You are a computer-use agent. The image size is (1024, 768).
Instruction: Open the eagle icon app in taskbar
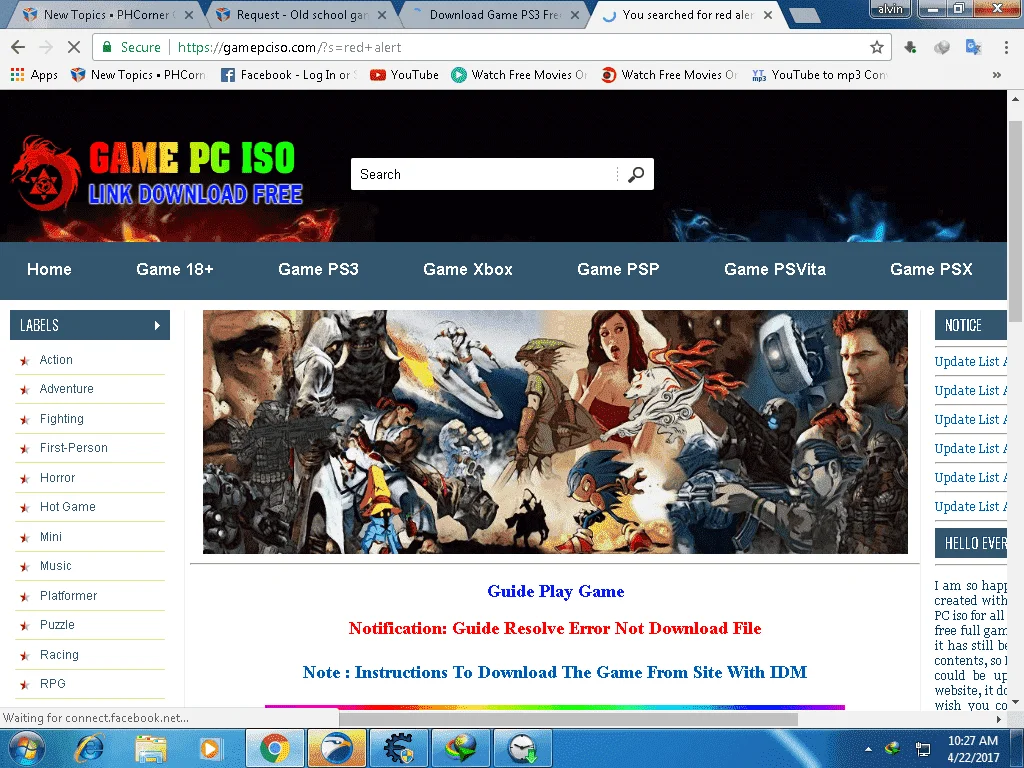coord(337,748)
